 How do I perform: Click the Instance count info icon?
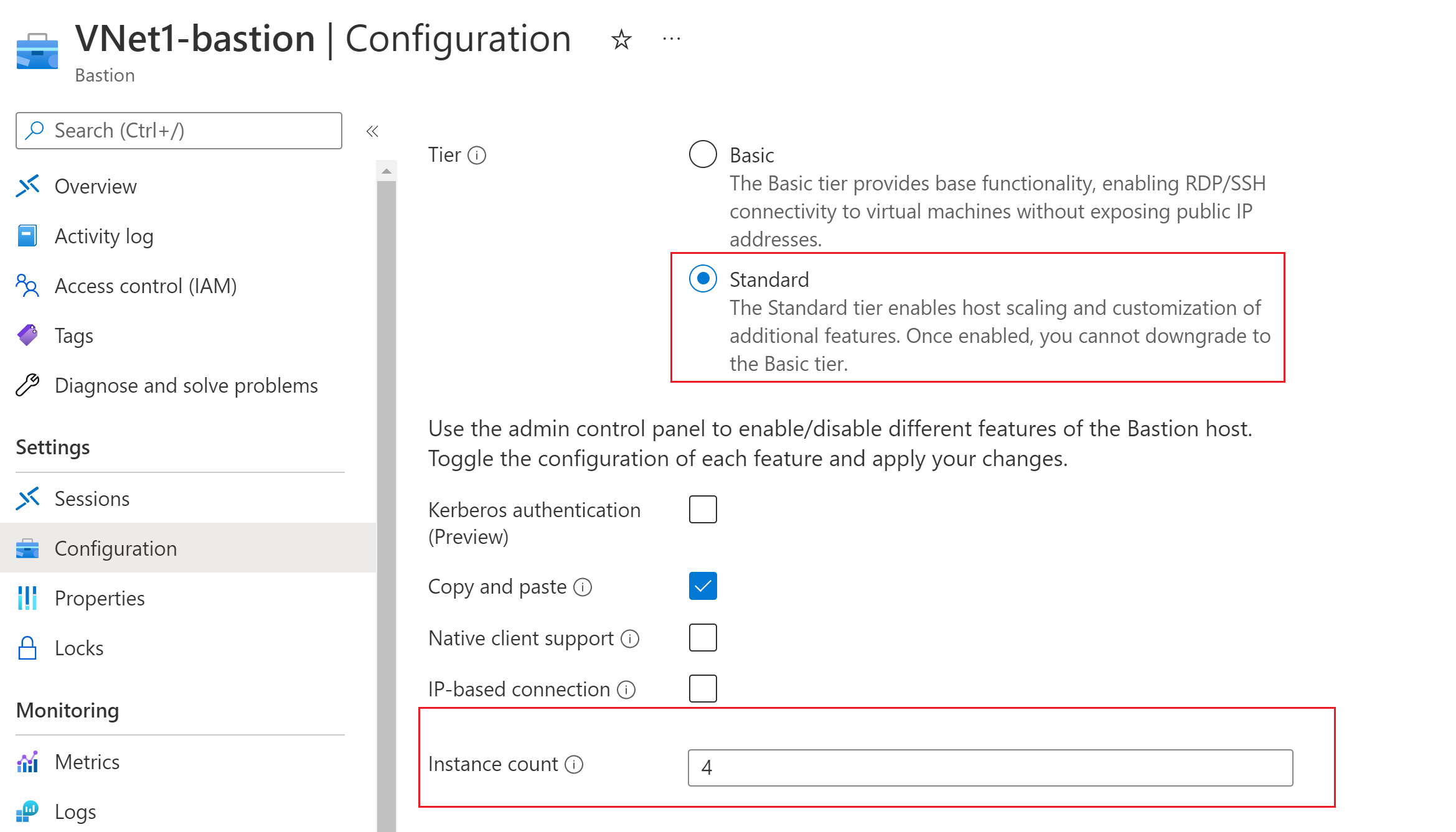(x=574, y=764)
